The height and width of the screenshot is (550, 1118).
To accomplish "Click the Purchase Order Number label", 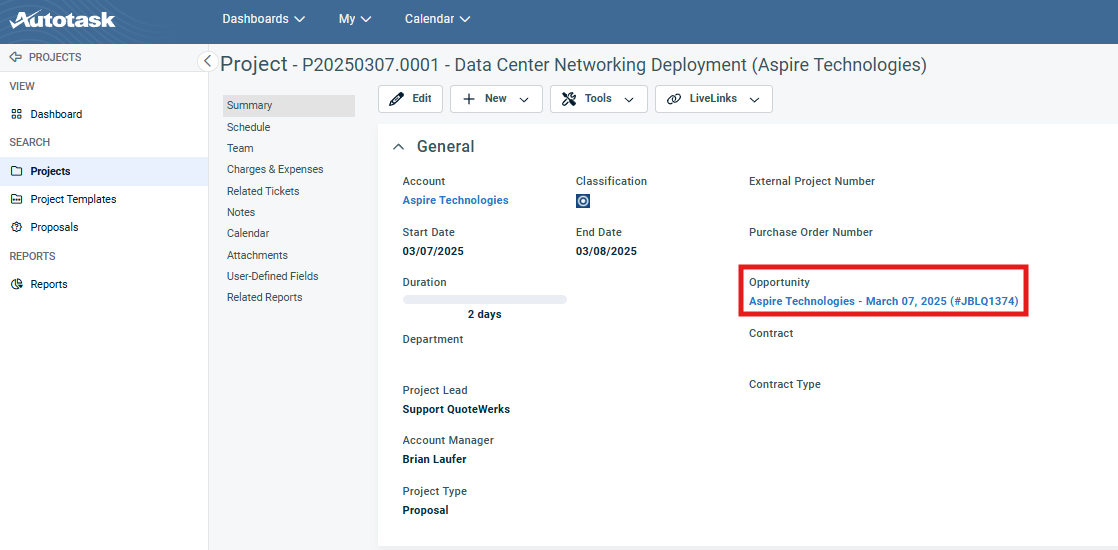I will click(811, 232).
